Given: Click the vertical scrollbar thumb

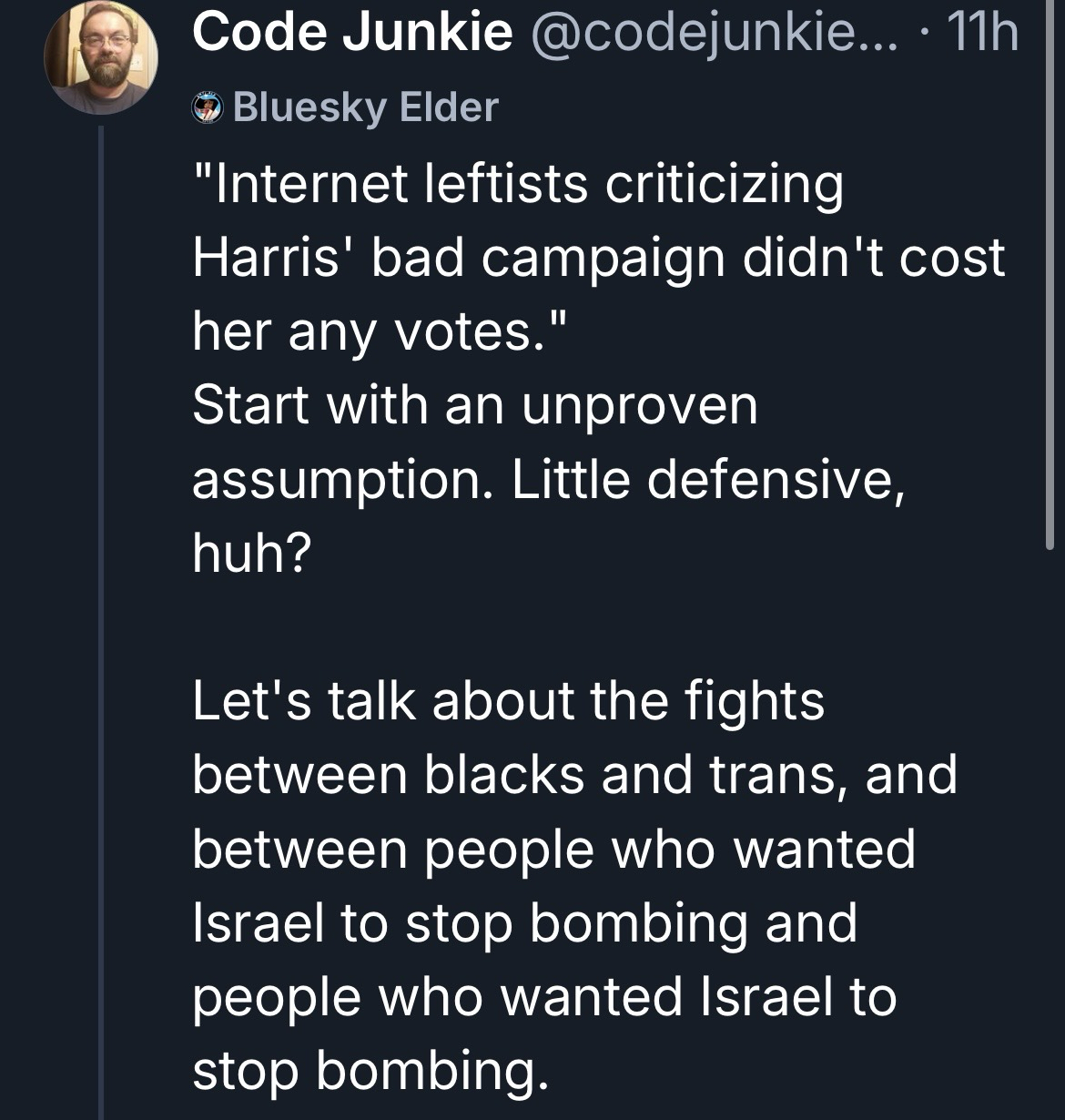Looking at the screenshot, I should [x=1049, y=273].
